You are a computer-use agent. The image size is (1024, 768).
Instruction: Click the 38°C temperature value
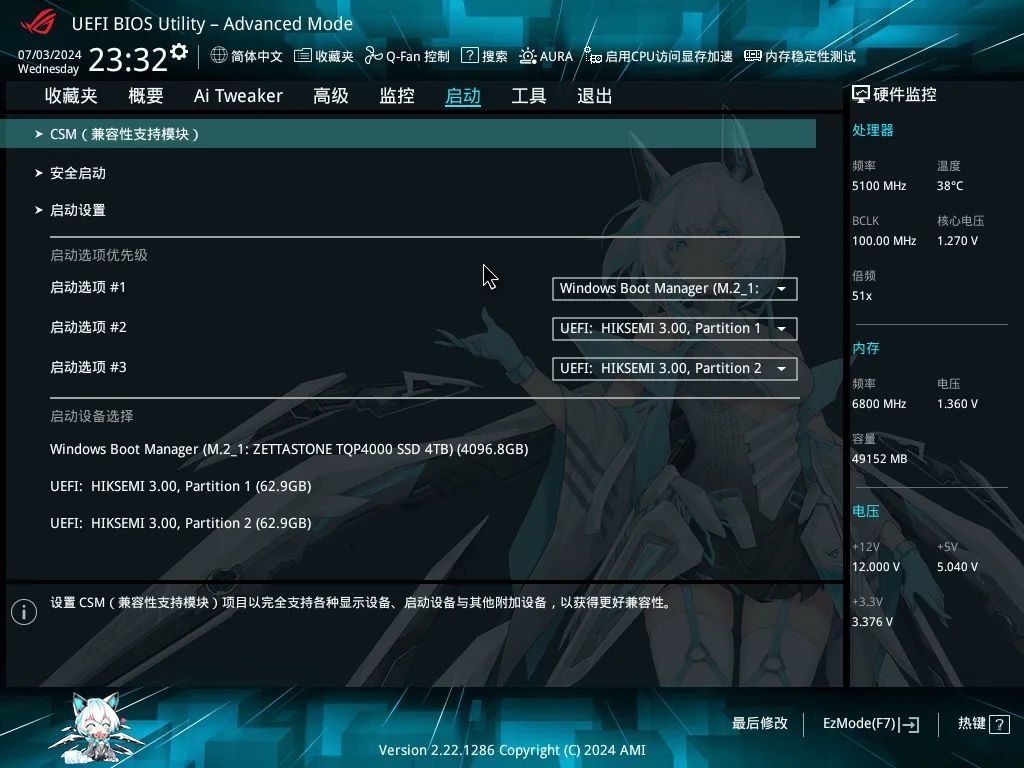coord(950,186)
